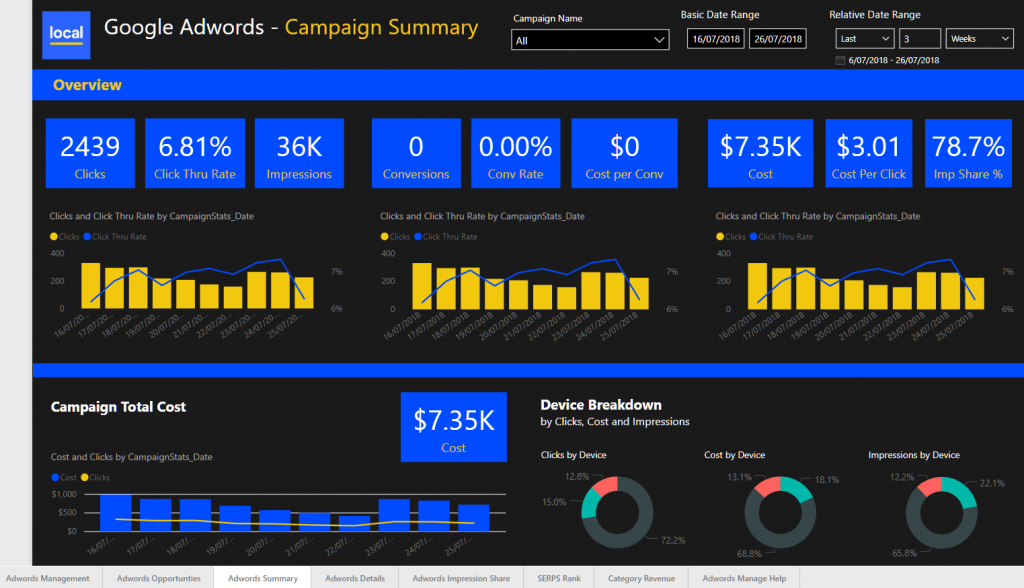The width and height of the screenshot is (1024, 588).
Task: Click the Basic Date Range label
Action: click(720, 14)
